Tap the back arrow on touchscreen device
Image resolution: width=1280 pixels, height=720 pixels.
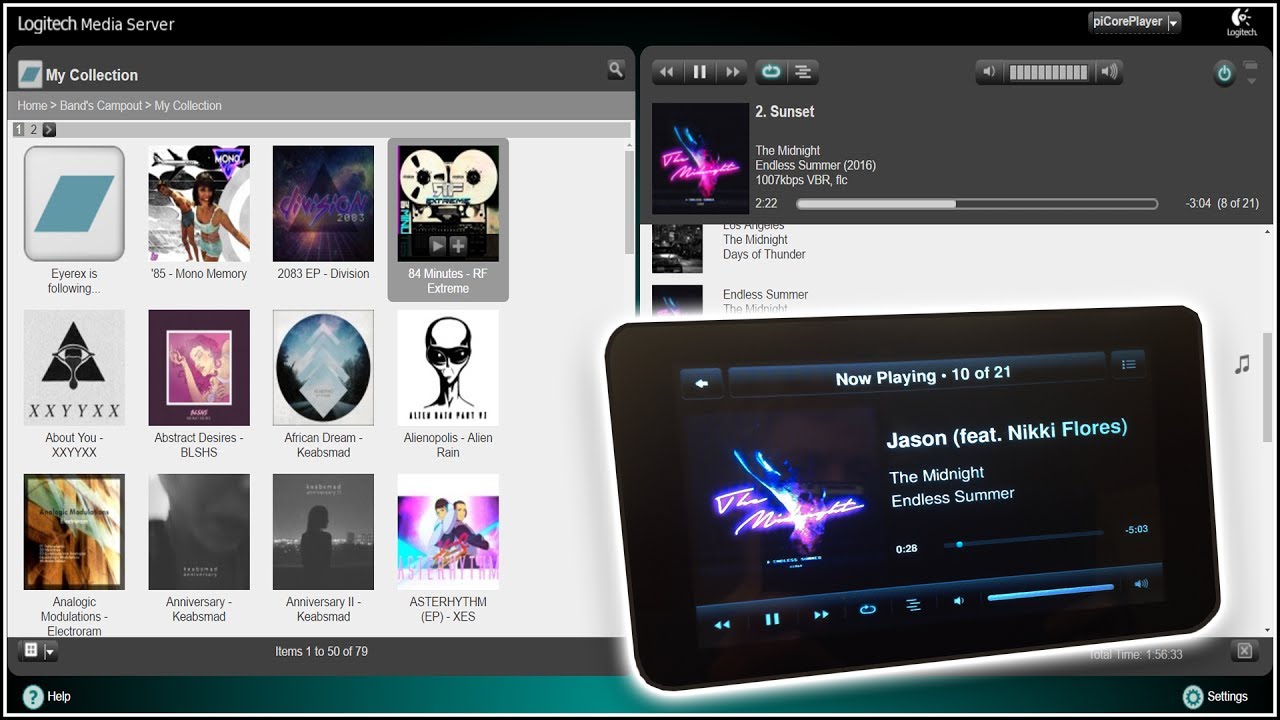click(702, 383)
